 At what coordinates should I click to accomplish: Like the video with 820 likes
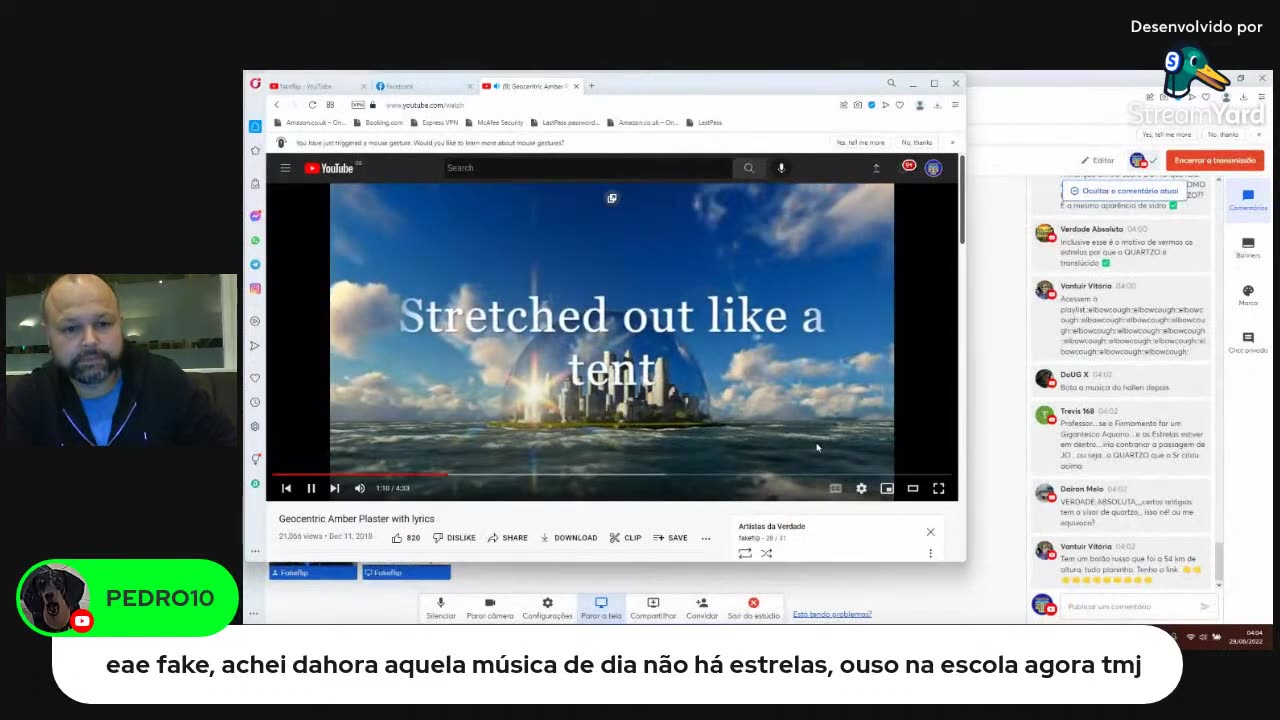(x=406, y=538)
